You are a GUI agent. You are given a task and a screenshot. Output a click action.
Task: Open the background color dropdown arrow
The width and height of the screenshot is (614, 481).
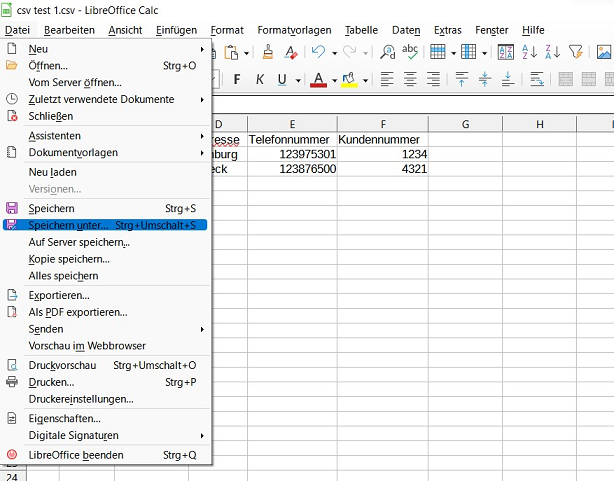tap(365, 81)
